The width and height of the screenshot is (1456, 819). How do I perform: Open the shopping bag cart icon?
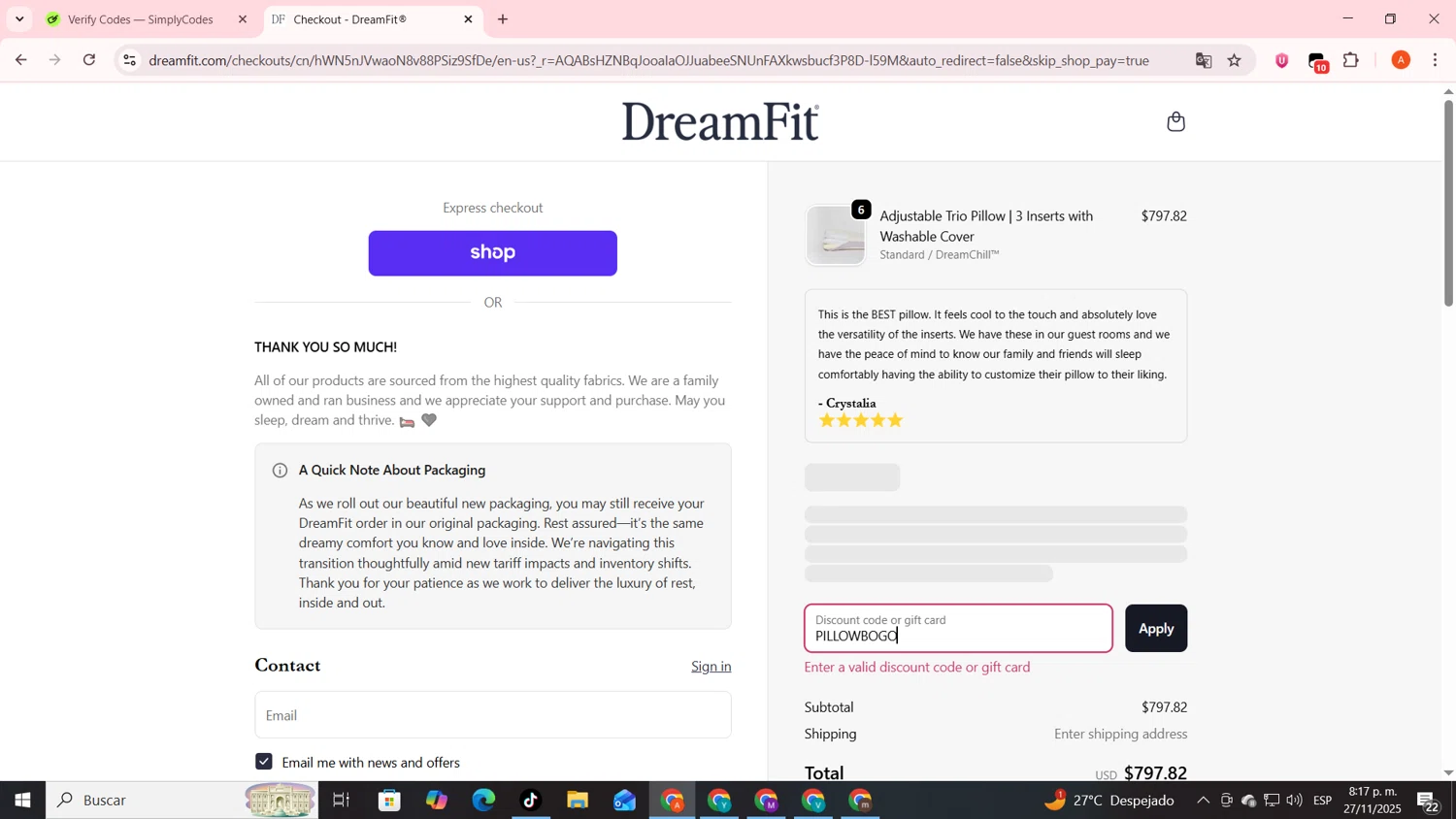pos(1175,121)
